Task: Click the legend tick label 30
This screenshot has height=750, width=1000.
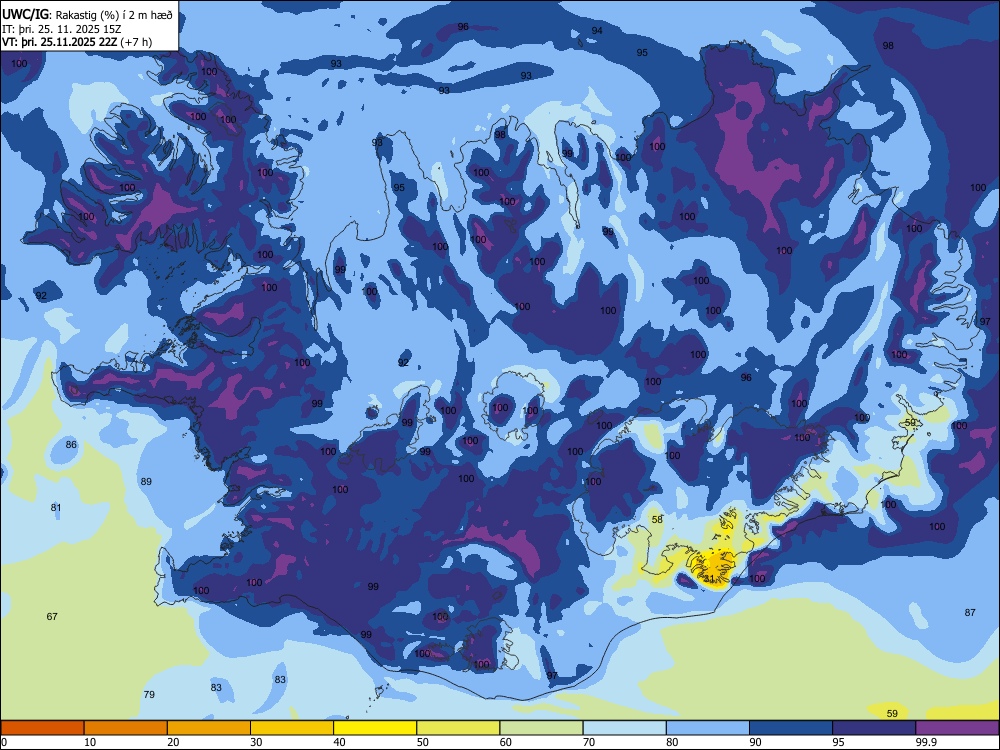Action: click(x=256, y=742)
